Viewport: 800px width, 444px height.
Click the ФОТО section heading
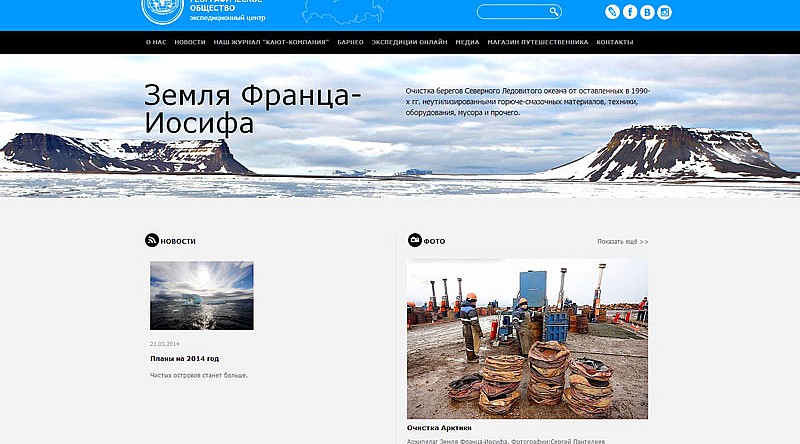pyautogui.click(x=434, y=241)
